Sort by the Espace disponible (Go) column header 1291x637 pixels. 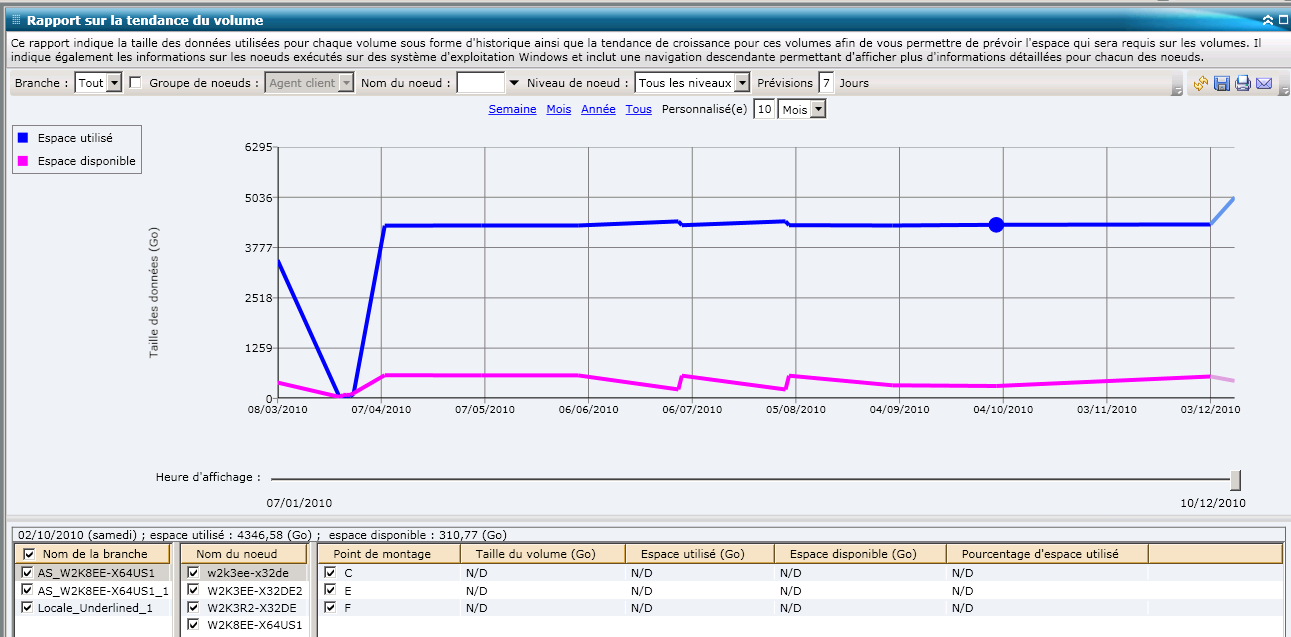pos(860,553)
